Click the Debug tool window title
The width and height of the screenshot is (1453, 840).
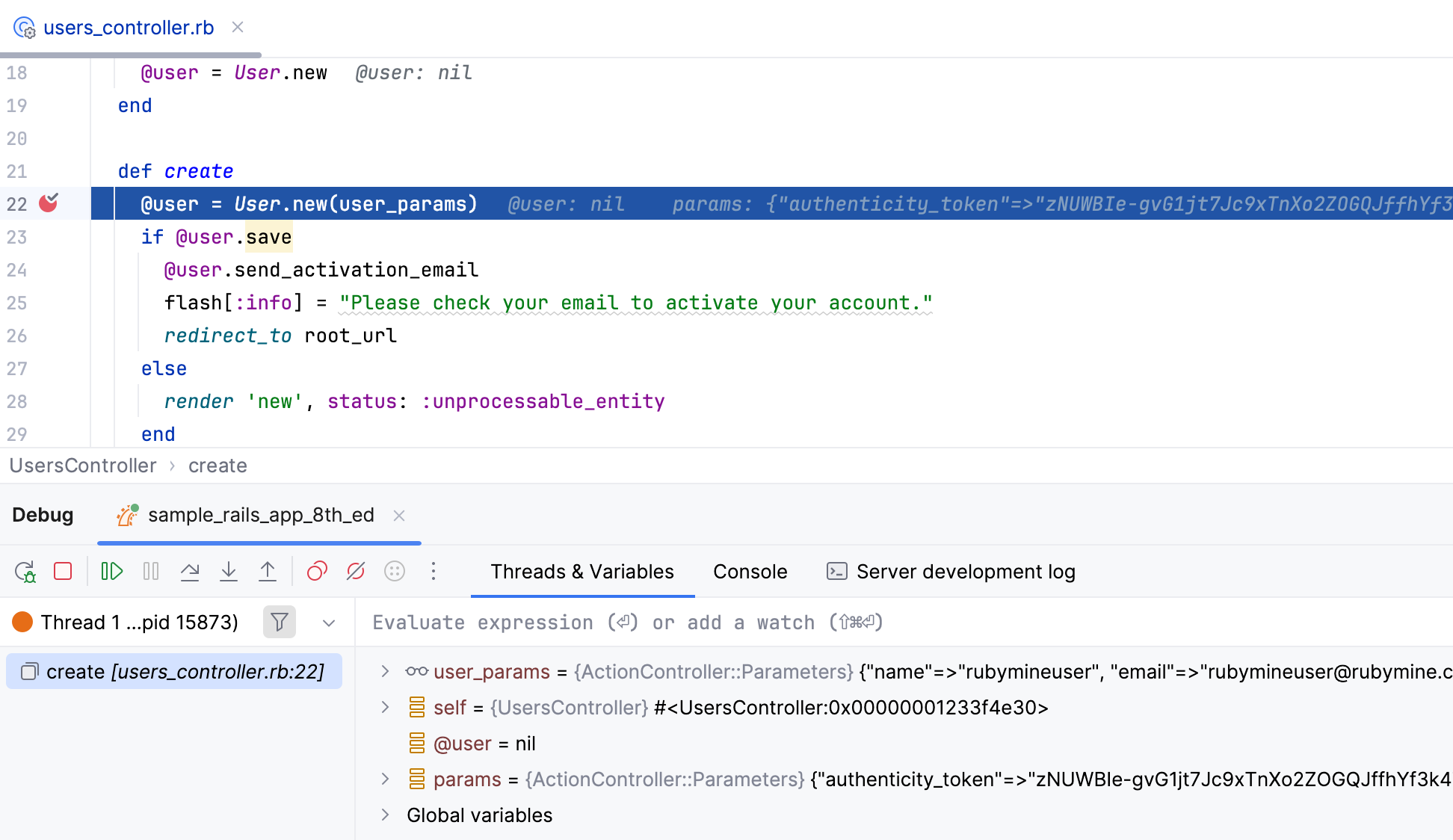(43, 515)
